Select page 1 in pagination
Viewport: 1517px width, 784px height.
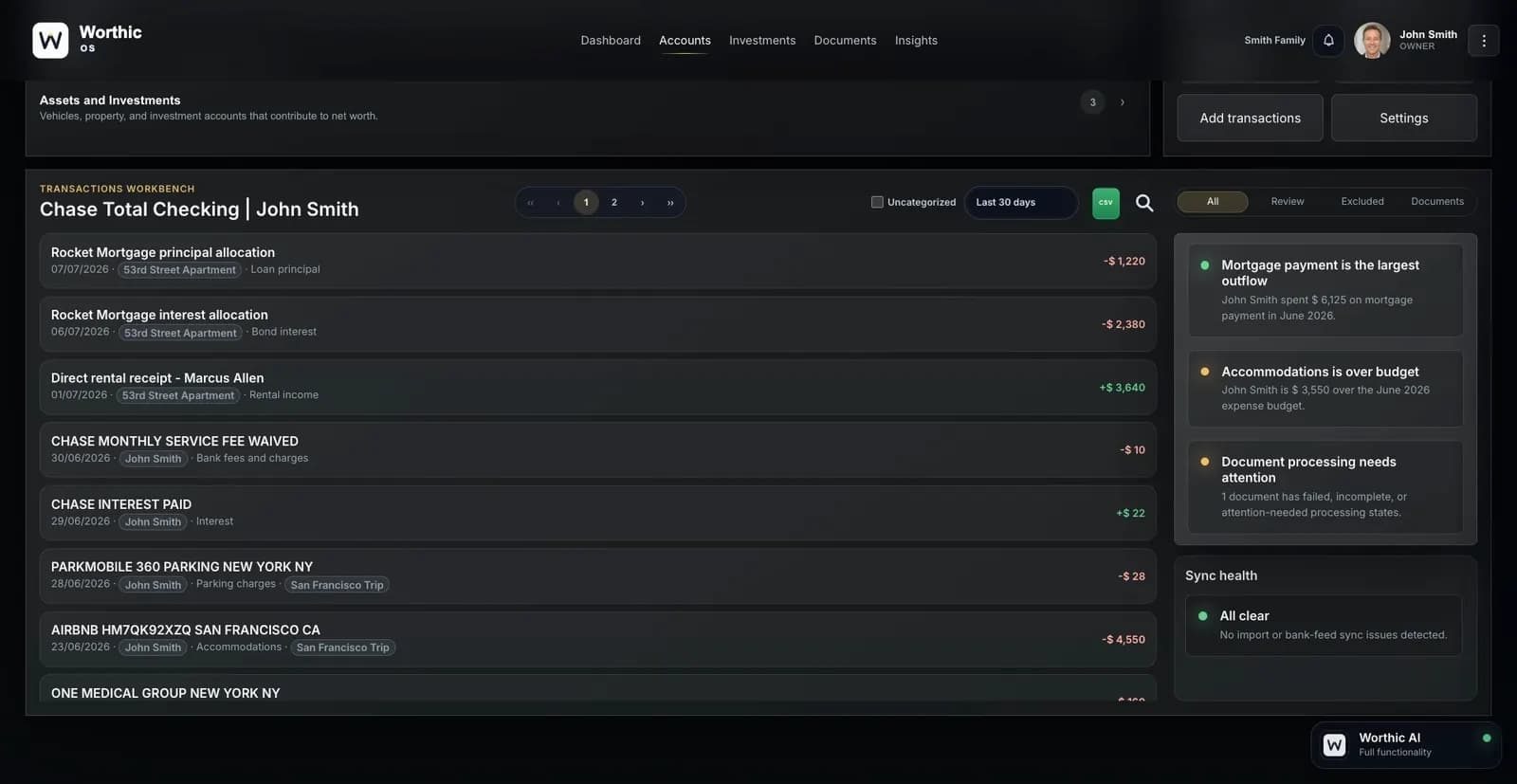pyautogui.click(x=586, y=202)
